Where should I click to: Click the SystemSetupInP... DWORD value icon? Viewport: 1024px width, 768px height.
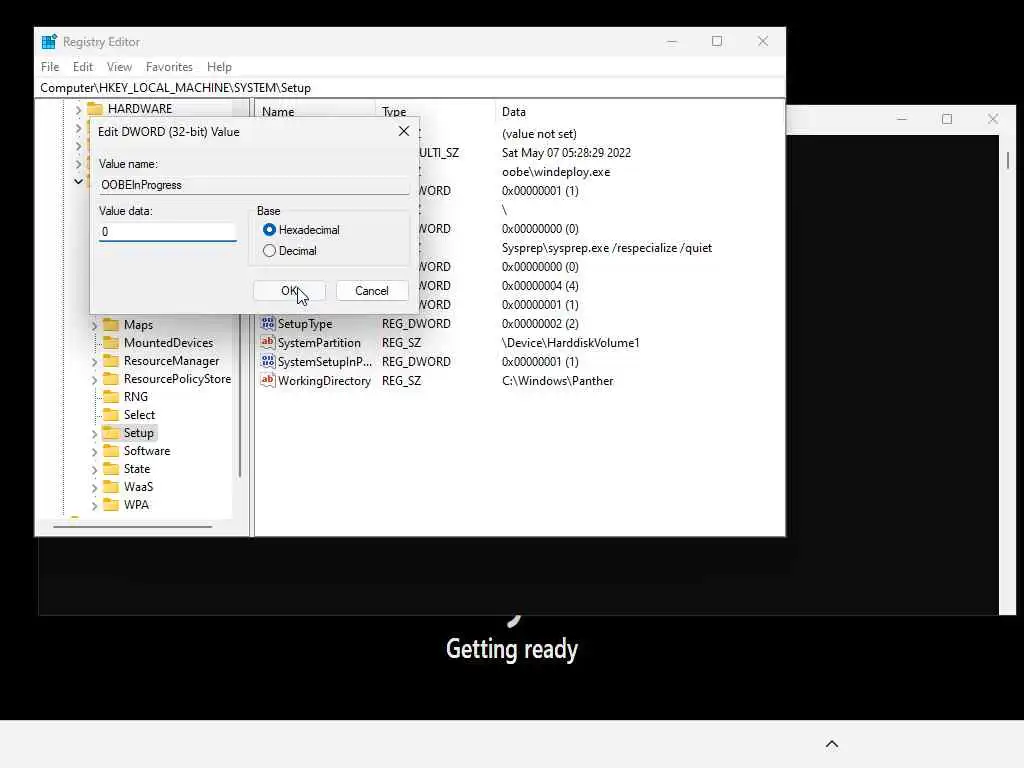tap(268, 360)
